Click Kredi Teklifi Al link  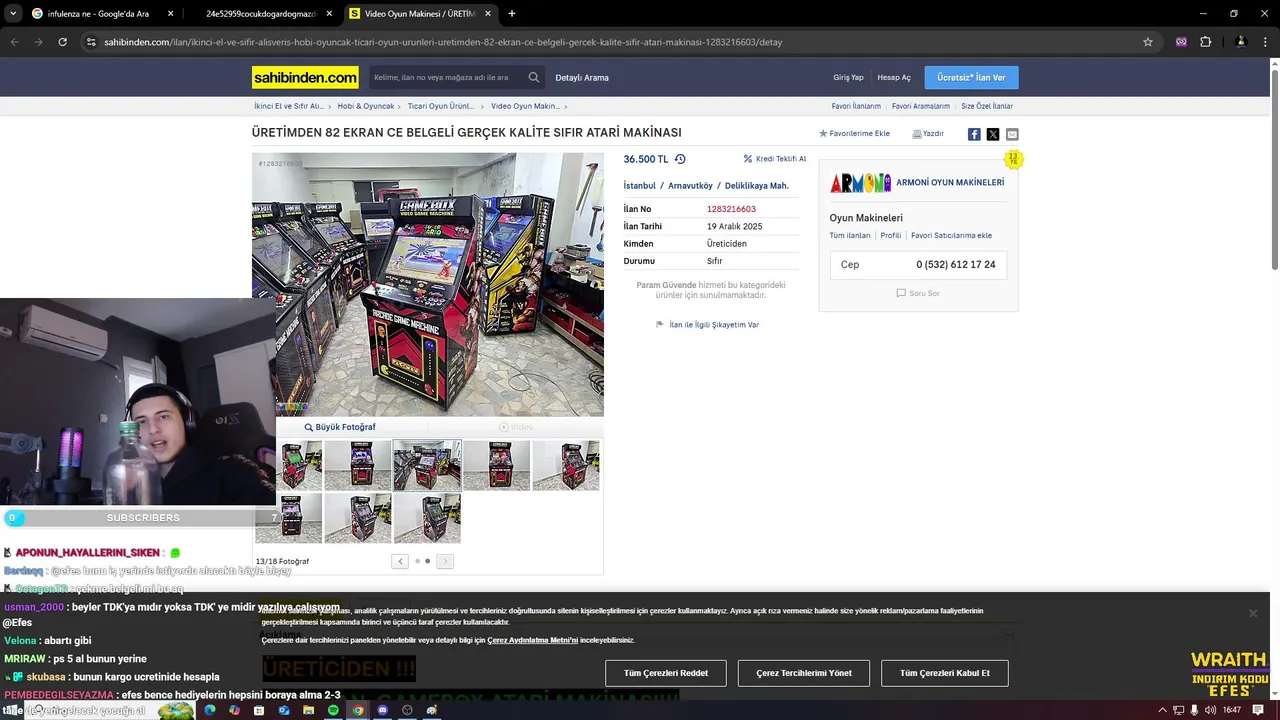coord(775,159)
